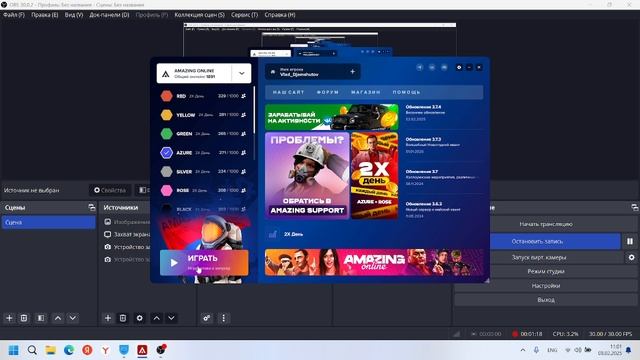Open advanced audio properties gears icon
This screenshot has width=640, height=360.
[207, 318]
